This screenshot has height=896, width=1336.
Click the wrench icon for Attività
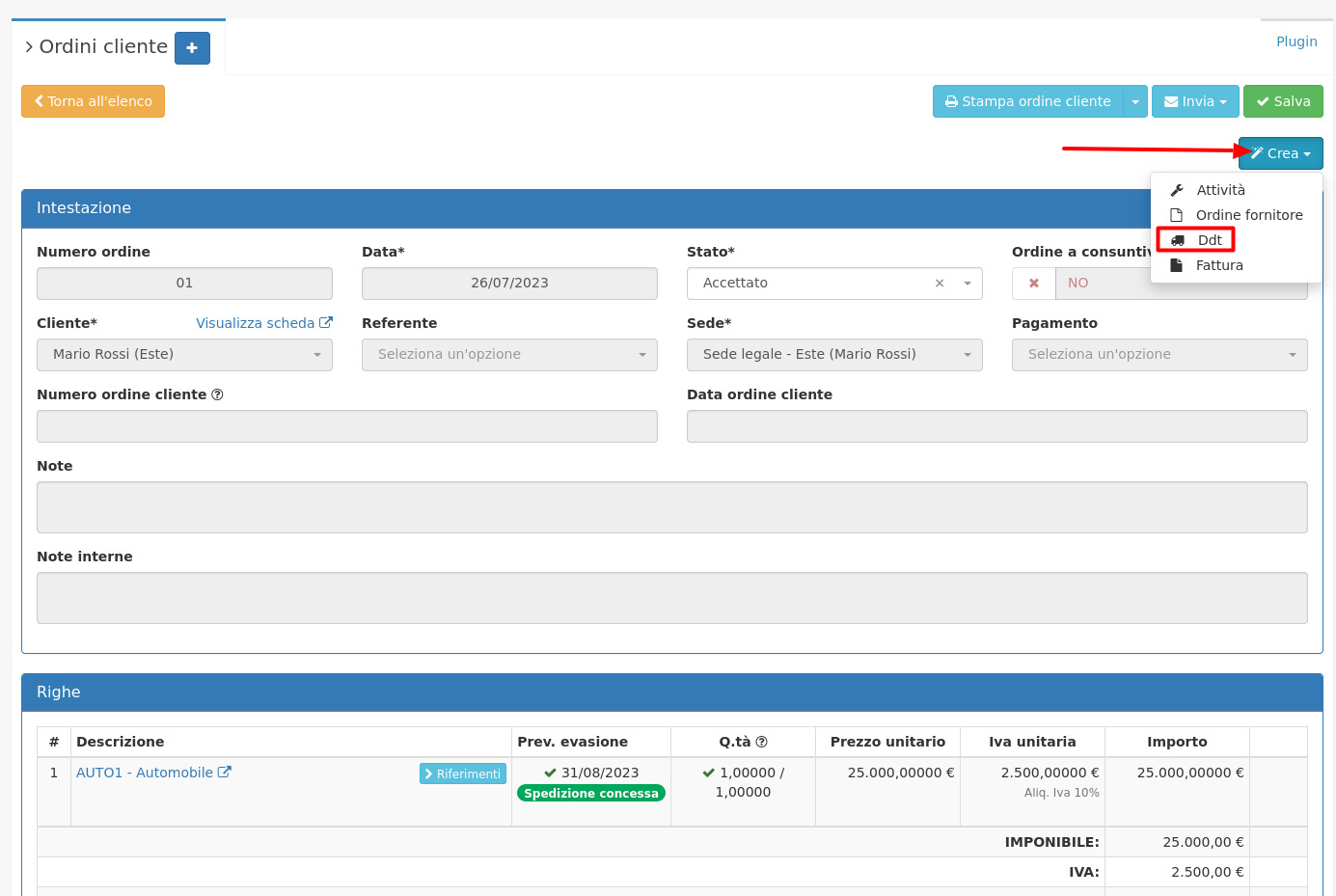[x=1177, y=190]
